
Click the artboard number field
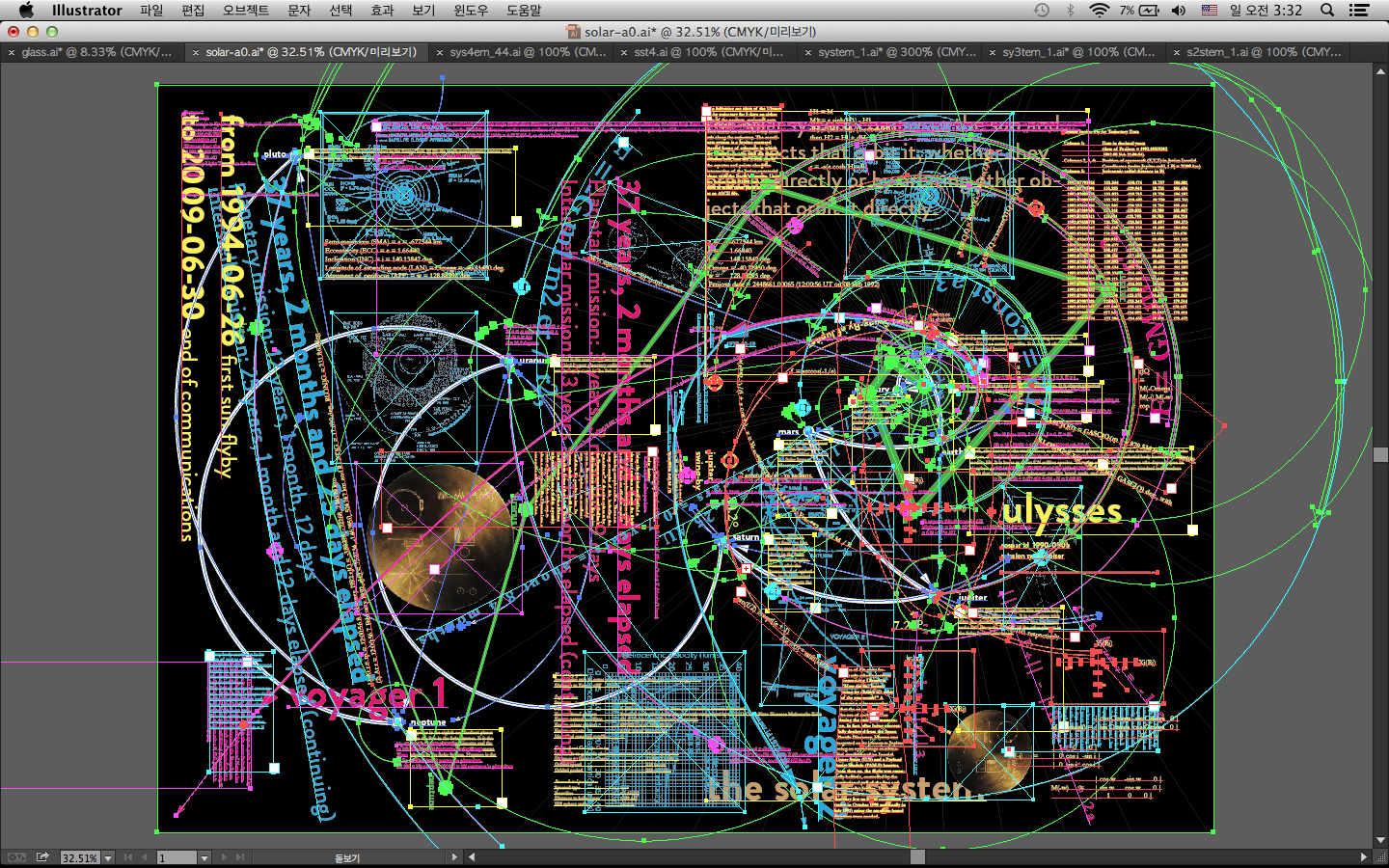[177, 857]
